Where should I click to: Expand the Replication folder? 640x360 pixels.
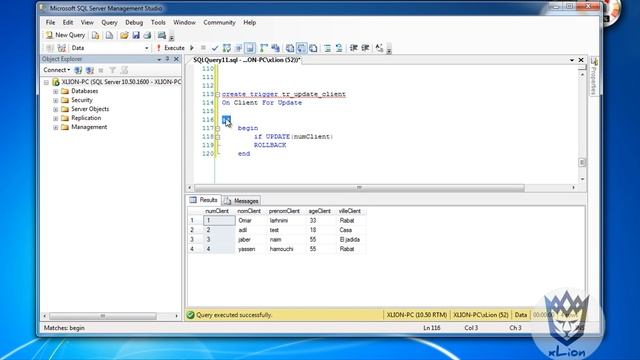coord(56,118)
